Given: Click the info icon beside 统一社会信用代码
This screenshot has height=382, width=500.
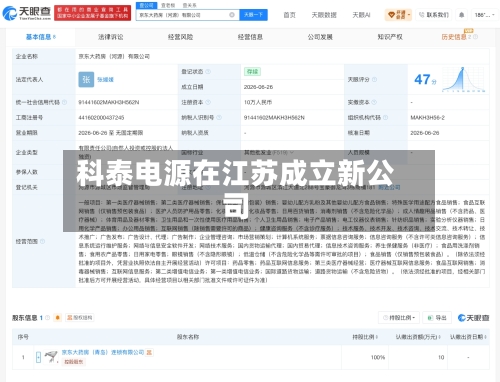Looking at the screenshot, I should pos(64,102).
